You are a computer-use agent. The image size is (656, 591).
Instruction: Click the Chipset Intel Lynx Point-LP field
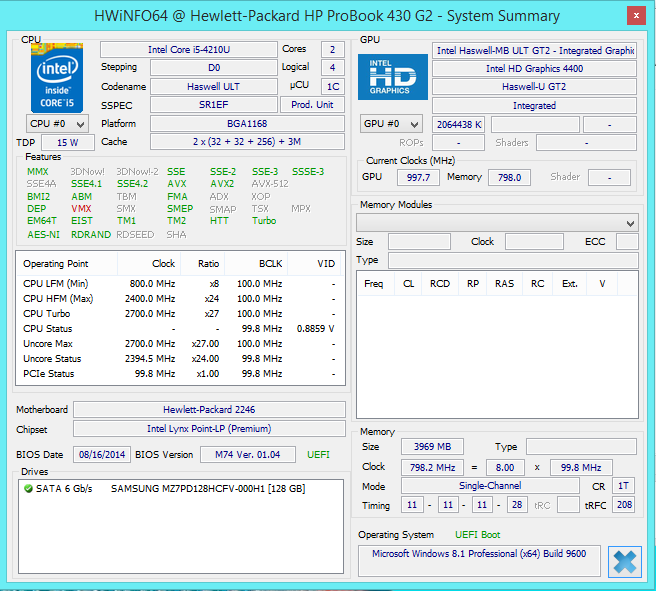coord(209,429)
